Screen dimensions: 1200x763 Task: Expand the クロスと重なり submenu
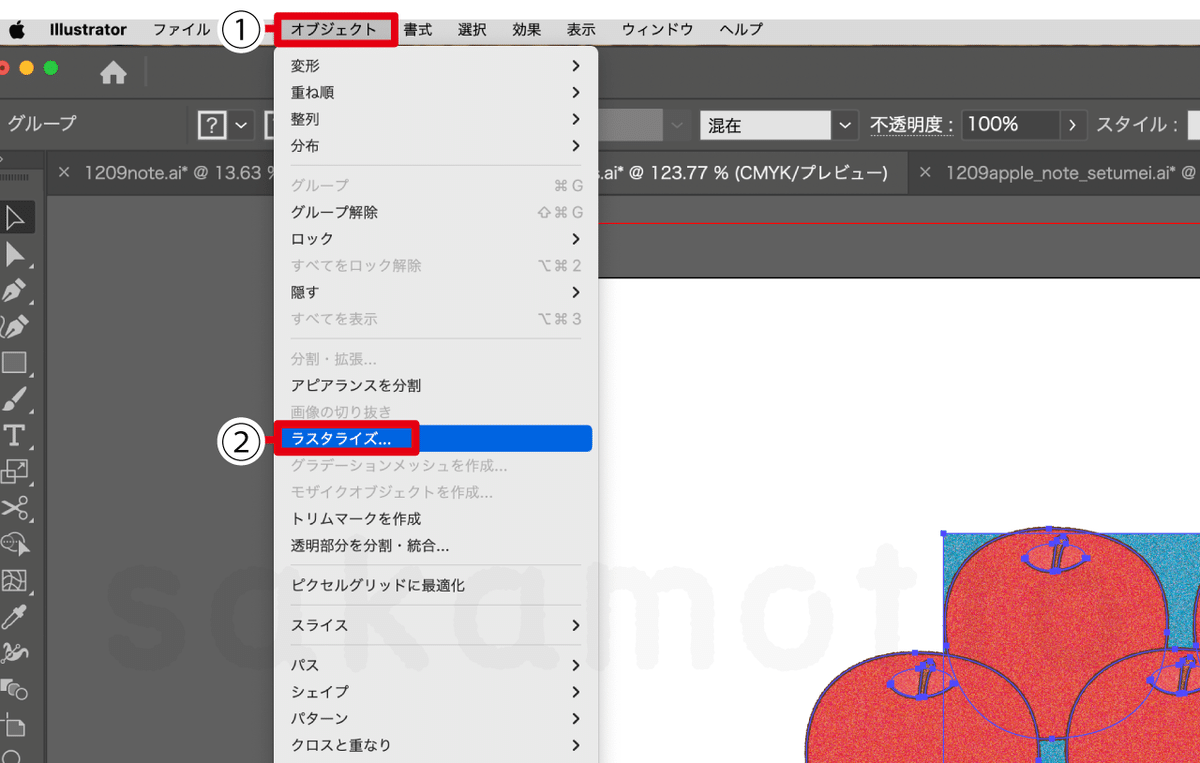click(575, 745)
